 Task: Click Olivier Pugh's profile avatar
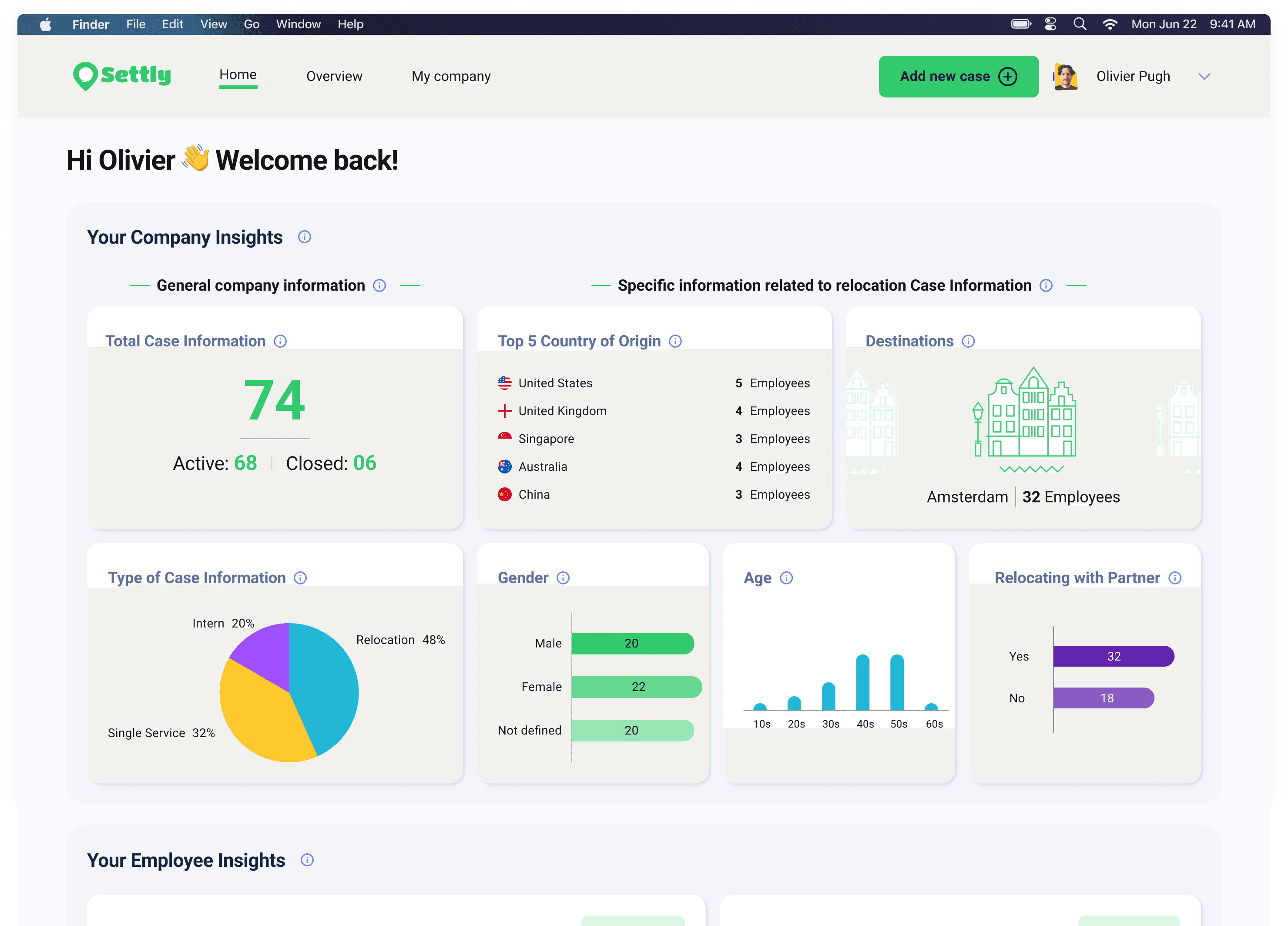pos(1065,76)
